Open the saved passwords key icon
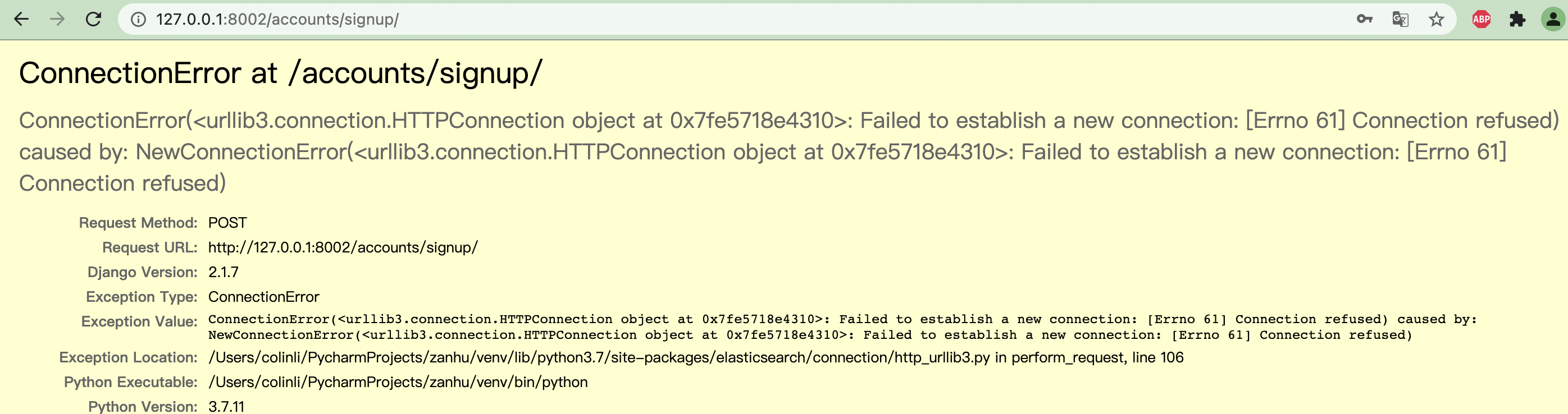 point(1364,20)
